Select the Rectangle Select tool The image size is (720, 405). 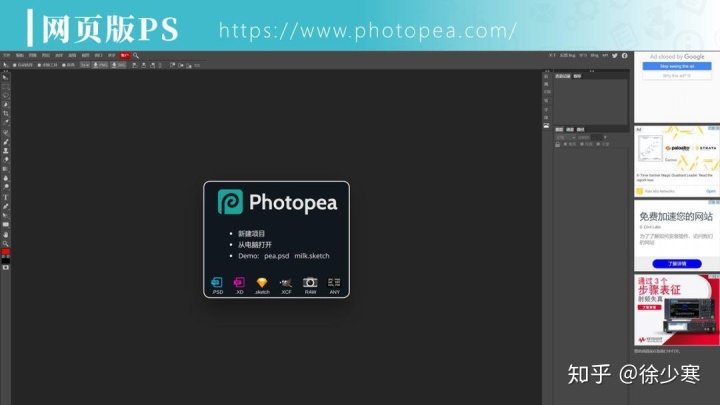[x=6, y=87]
